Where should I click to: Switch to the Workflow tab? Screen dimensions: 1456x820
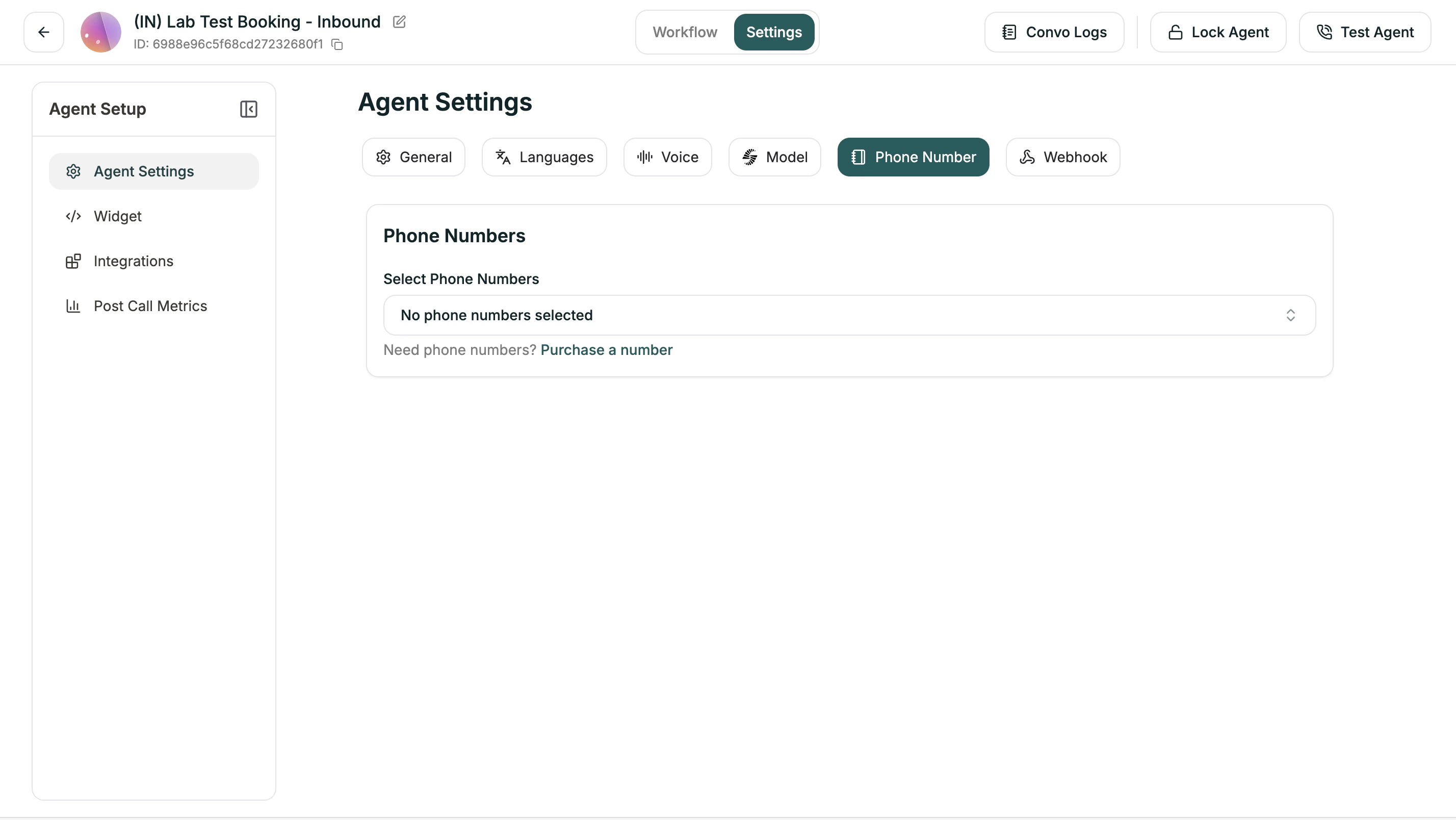click(685, 32)
